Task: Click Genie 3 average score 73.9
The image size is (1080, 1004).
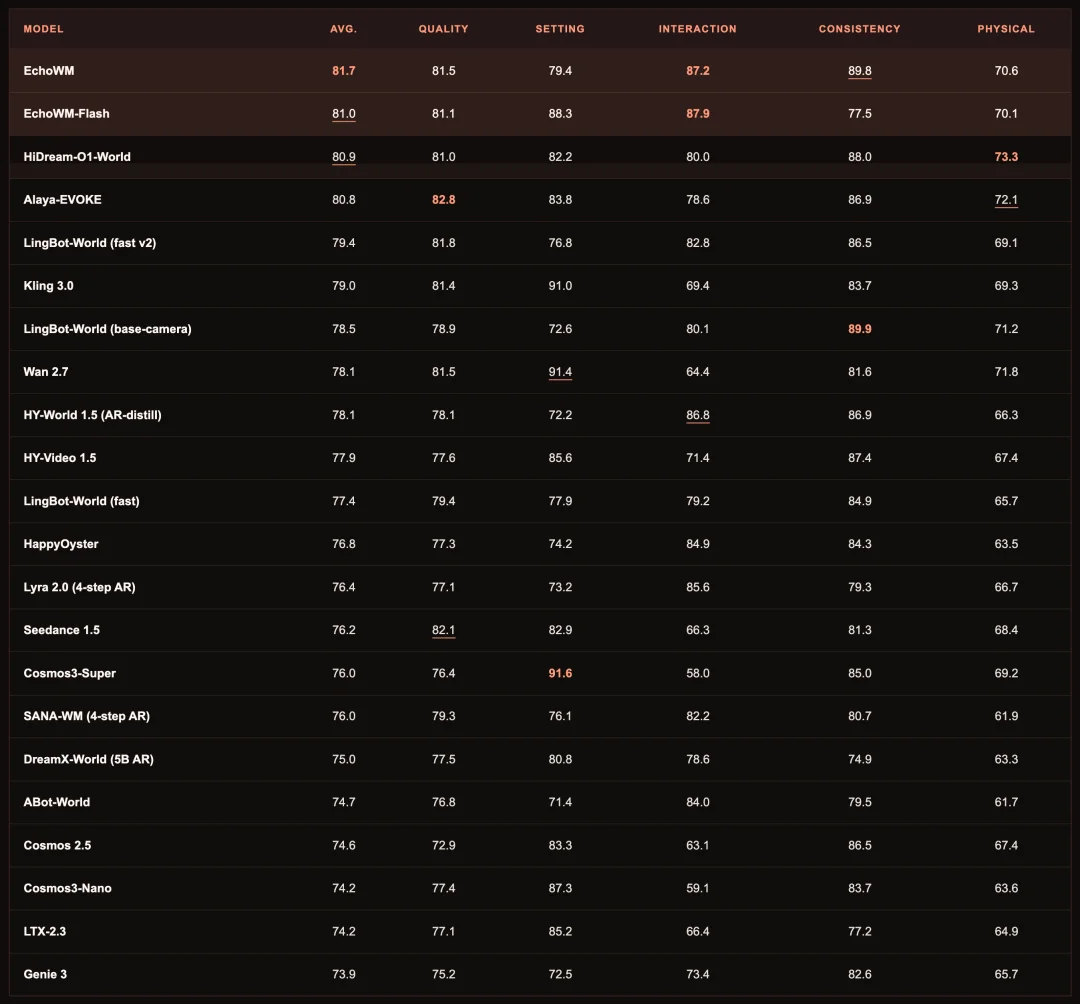Action: point(344,974)
